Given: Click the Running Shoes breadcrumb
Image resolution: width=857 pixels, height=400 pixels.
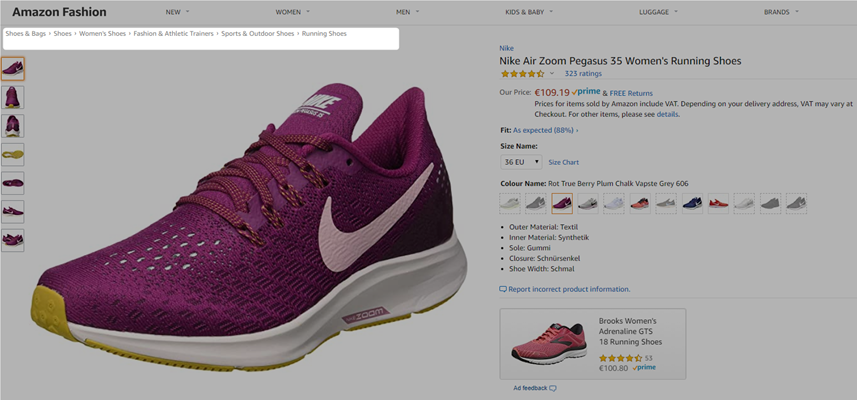Looking at the screenshot, I should (x=324, y=34).
